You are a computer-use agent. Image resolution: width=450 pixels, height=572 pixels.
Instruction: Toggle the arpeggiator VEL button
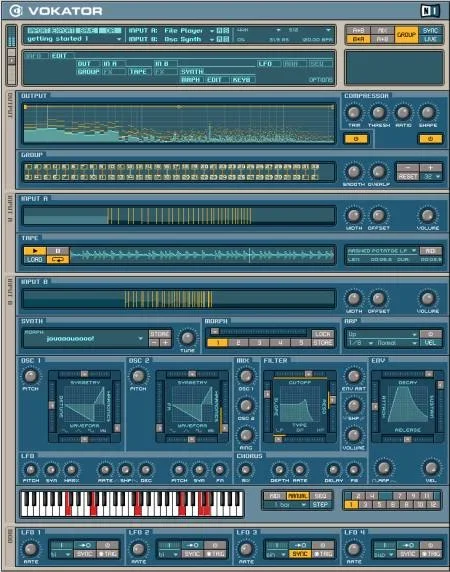tap(430, 343)
